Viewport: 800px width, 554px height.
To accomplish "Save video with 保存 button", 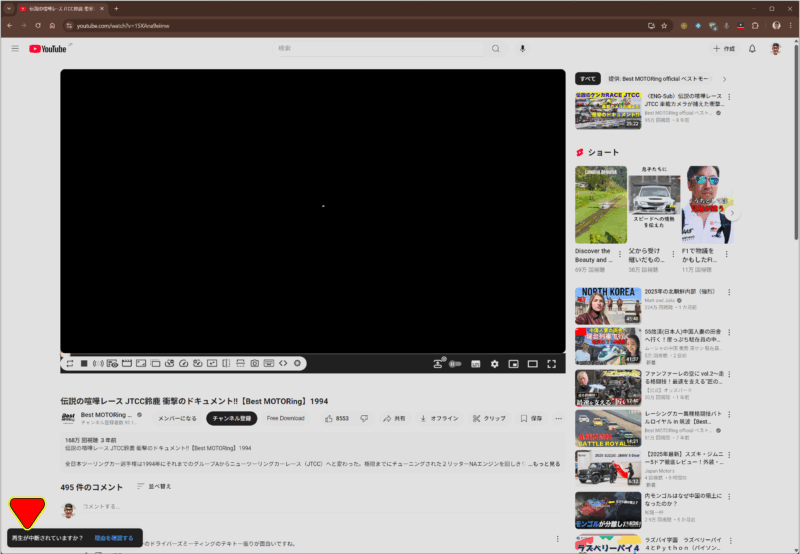I will click(x=531, y=418).
